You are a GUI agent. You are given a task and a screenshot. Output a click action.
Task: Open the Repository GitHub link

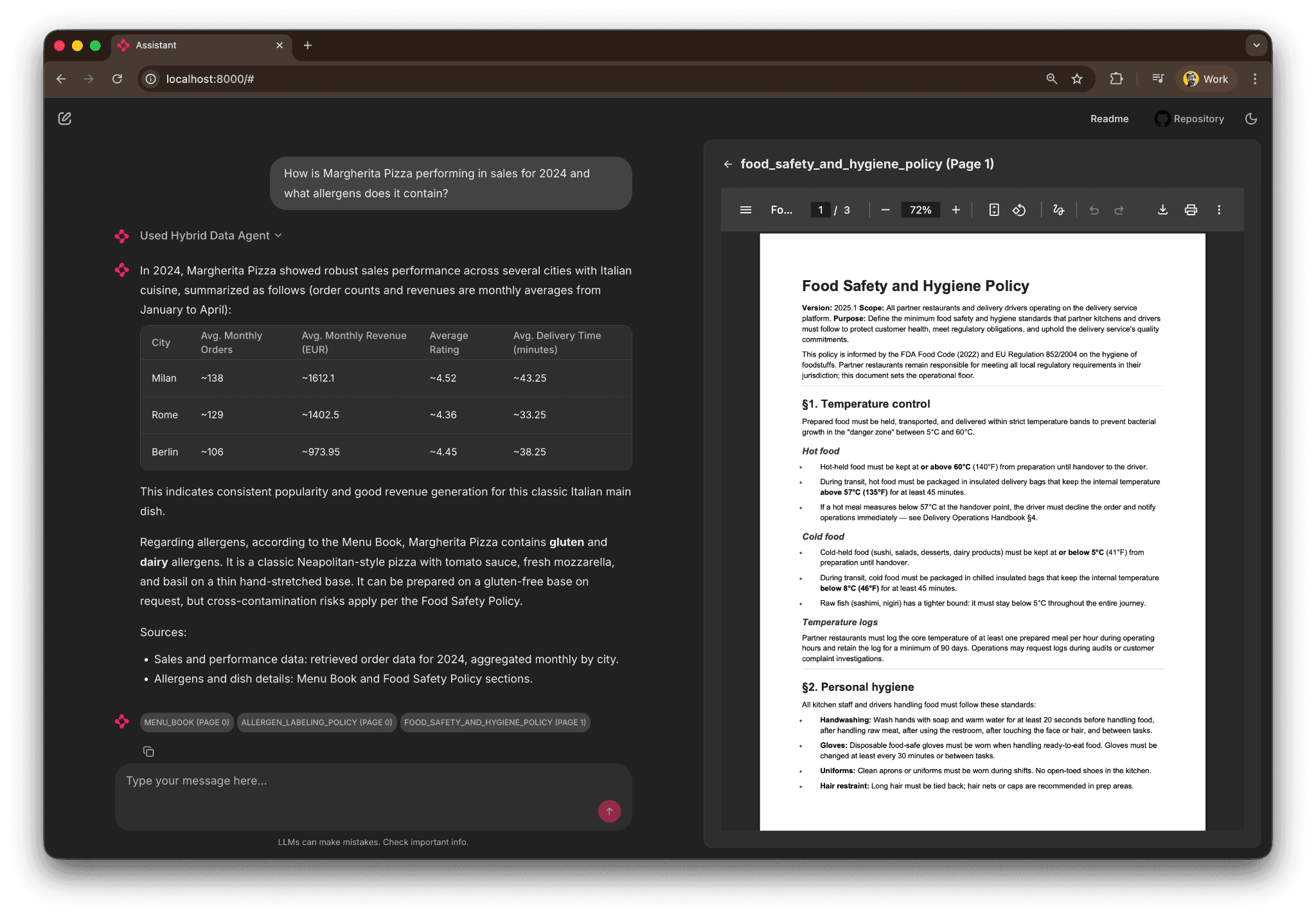pos(1189,118)
